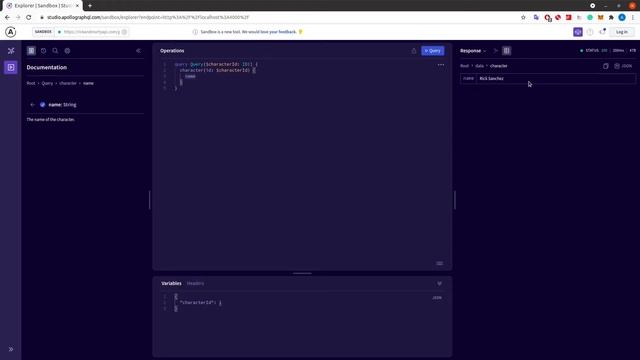Copy the response with the copy icon
The height and width of the screenshot is (360, 640).
tap(606, 66)
